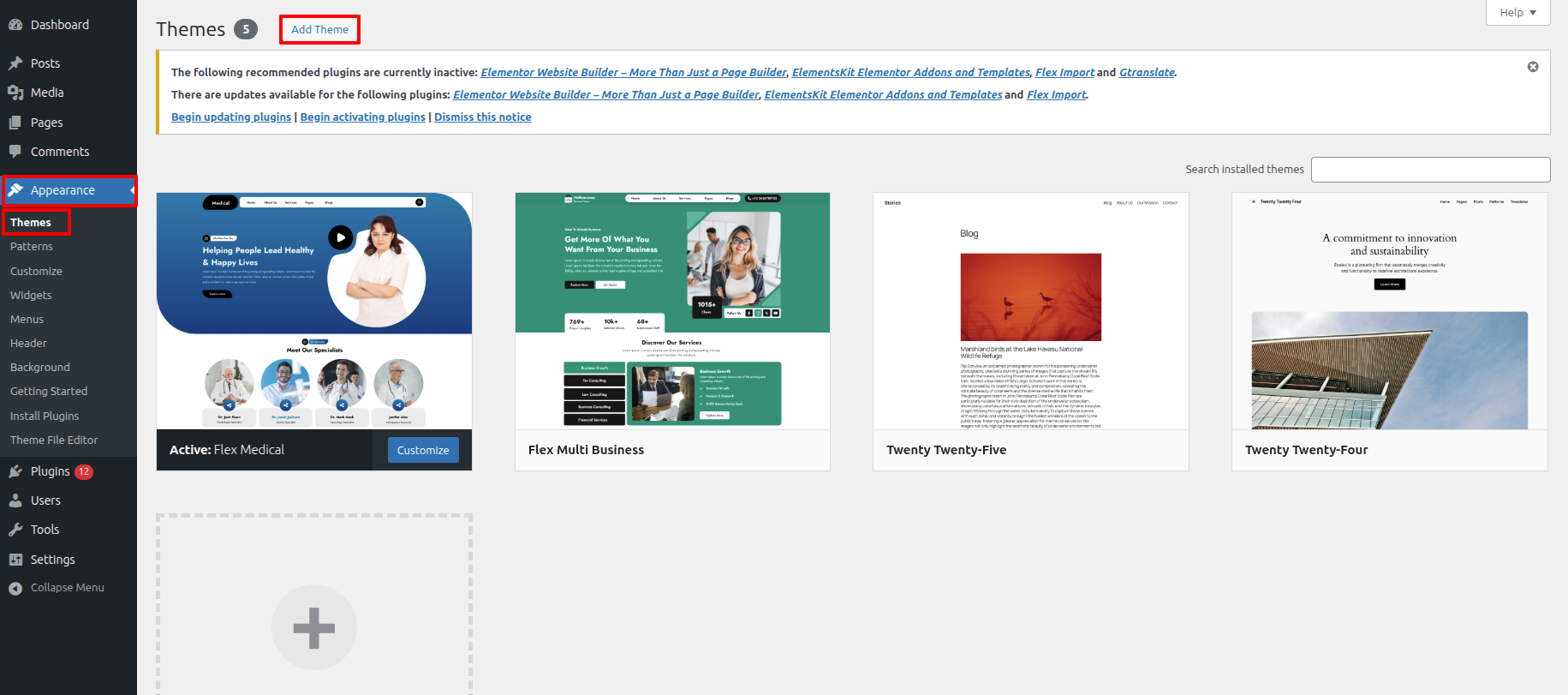Select the Getting Started submenu item
The image size is (1568, 695).
pyautogui.click(x=49, y=392)
